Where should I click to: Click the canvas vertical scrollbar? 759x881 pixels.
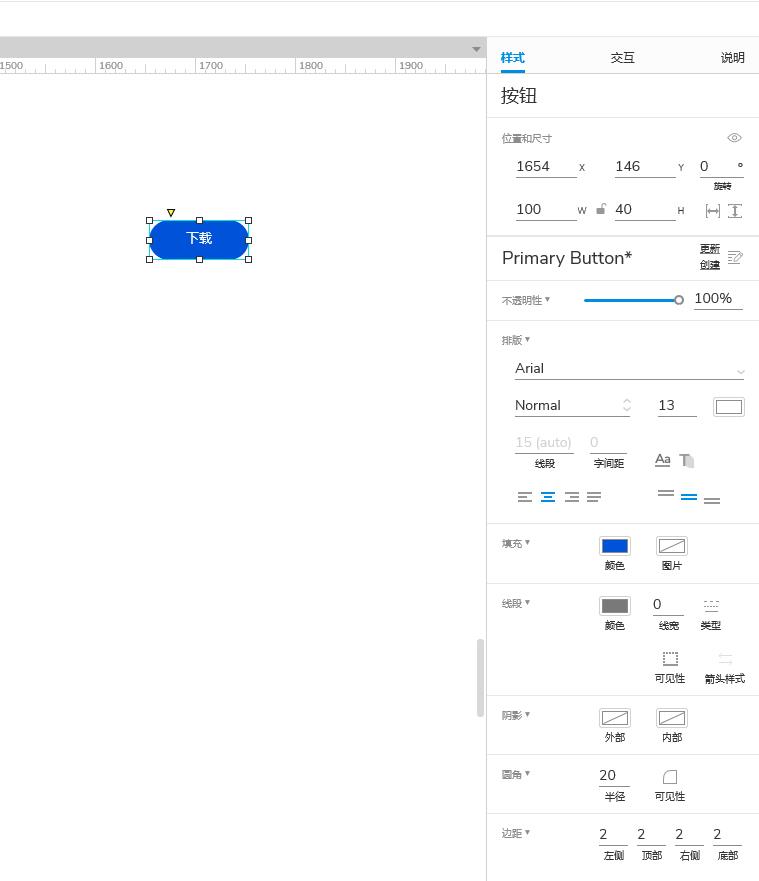(x=480, y=678)
